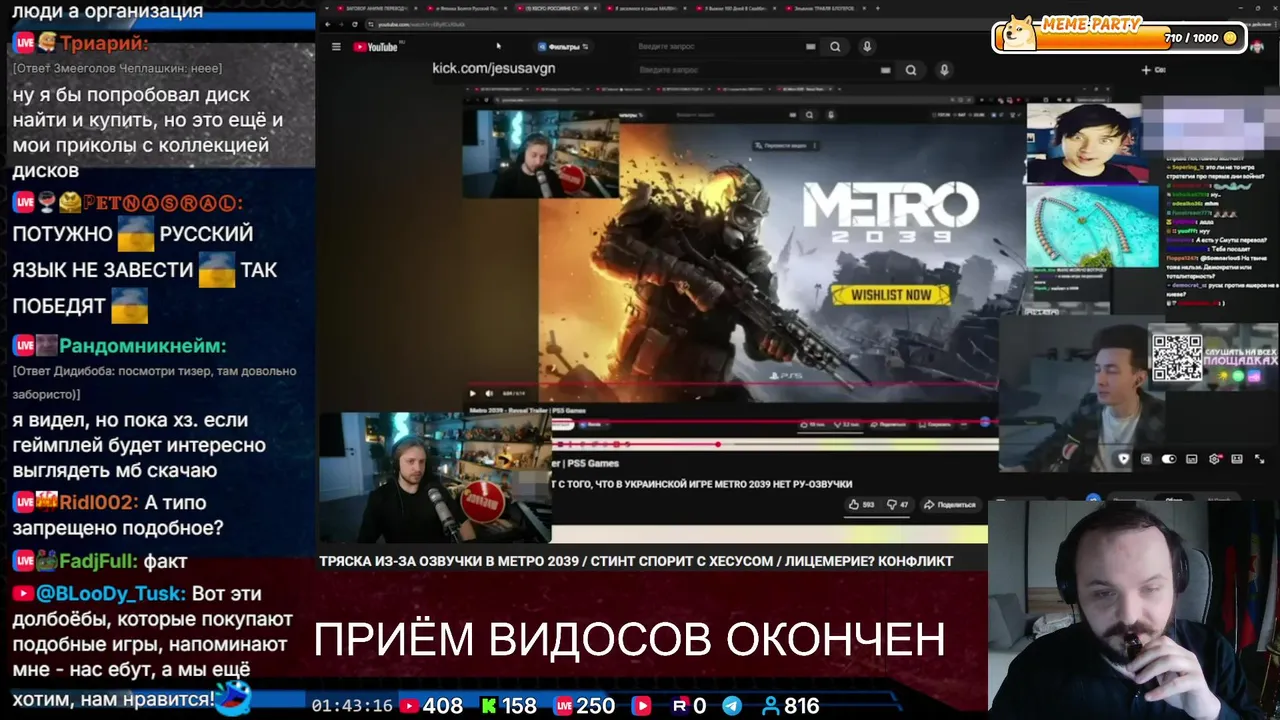Click the upper magnifier search icon
The width and height of the screenshot is (1280, 720).
[835, 47]
